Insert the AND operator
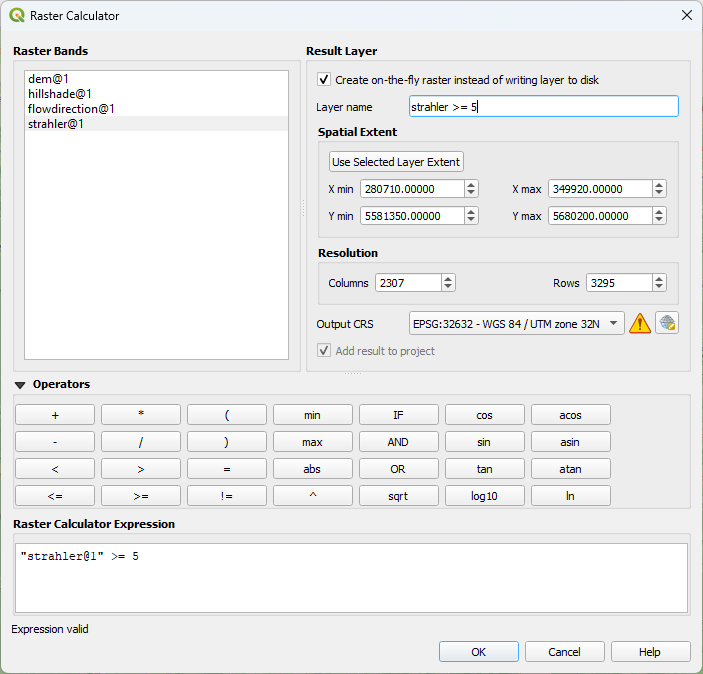 pyautogui.click(x=399, y=442)
